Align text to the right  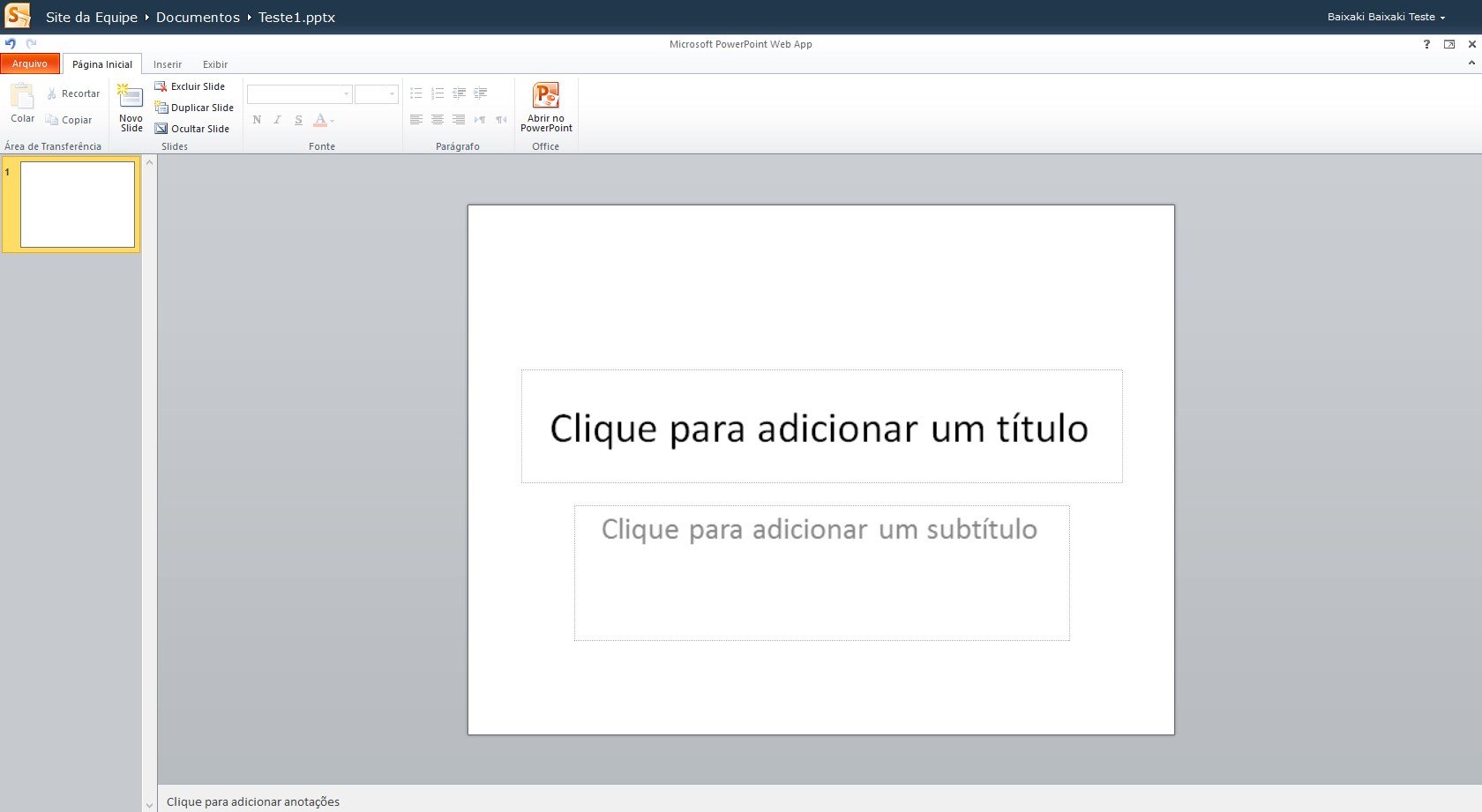[x=459, y=120]
